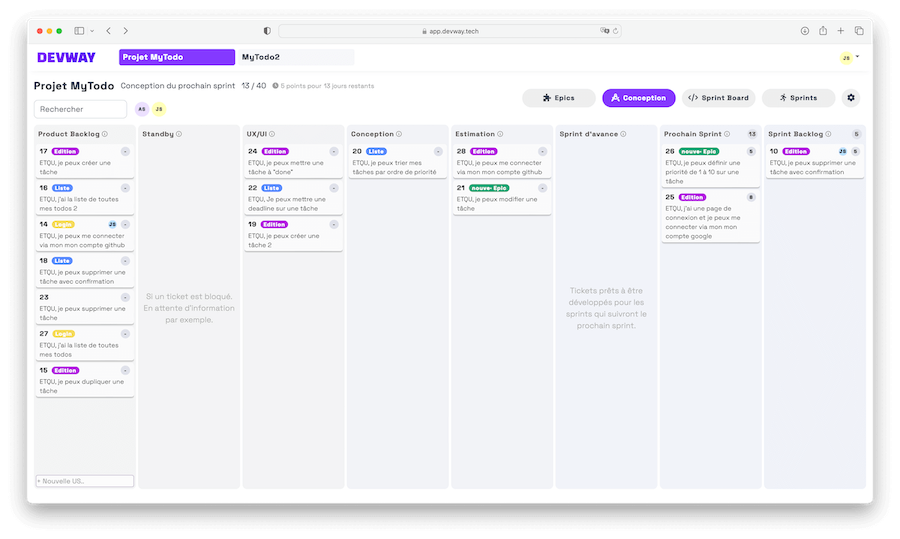Select the Projet MyTodo project tab
This screenshot has width=900, height=539.
tap(176, 57)
